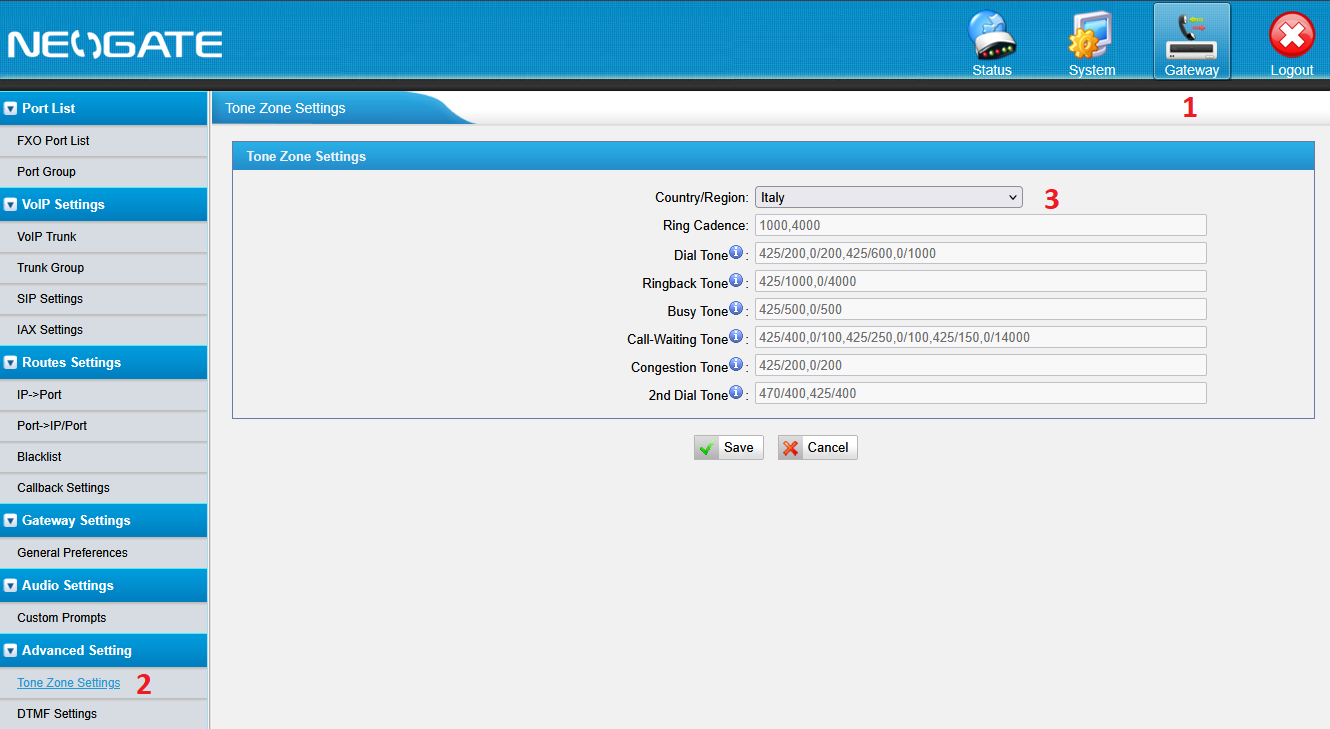Screen dimensions: 1330x729
Task: Collapse the VoIP Settings section
Action: tap(11, 205)
